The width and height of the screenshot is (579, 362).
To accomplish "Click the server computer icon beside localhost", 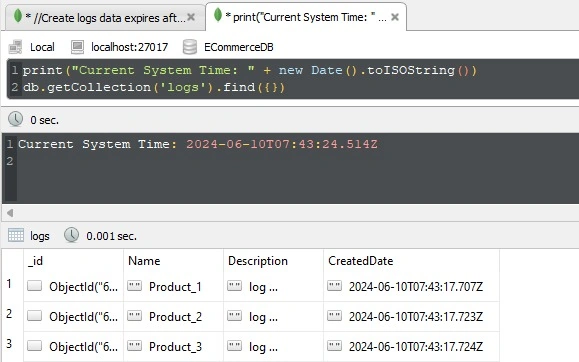I will tap(77, 47).
